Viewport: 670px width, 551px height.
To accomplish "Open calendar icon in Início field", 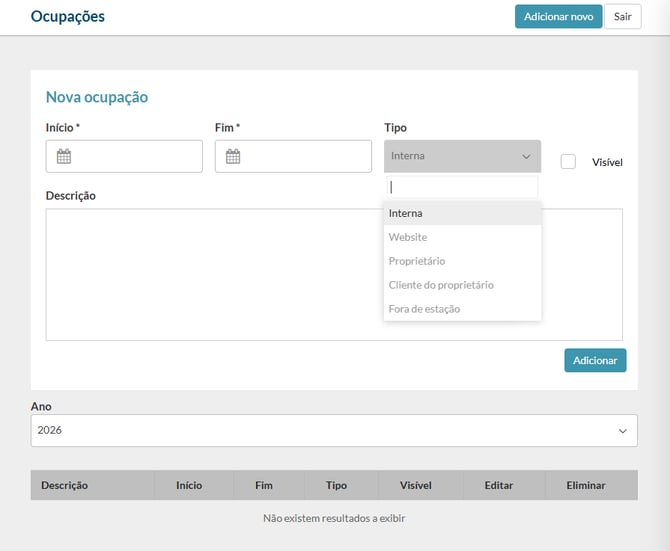I will tap(64, 156).
